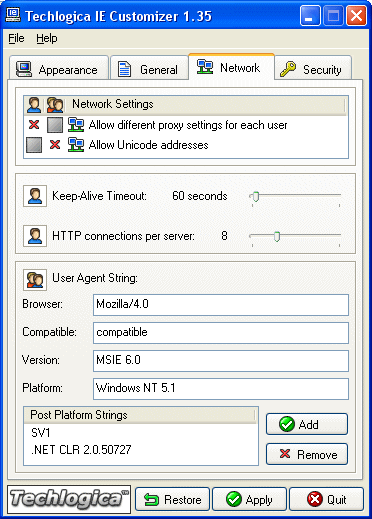Click the HTTP connections per server slider handle
The height and width of the screenshot is (519, 372).
pyautogui.click(x=277, y=237)
